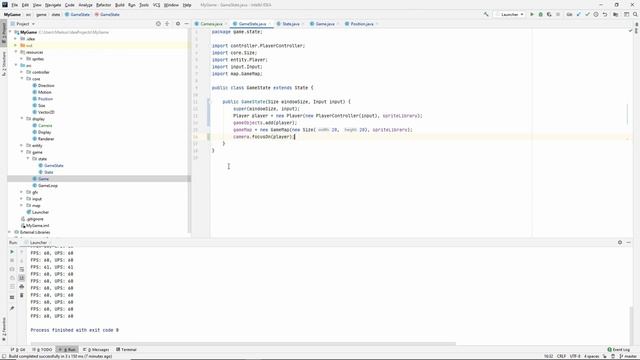Open the Git tool window button
The image size is (640, 360).
point(18,350)
